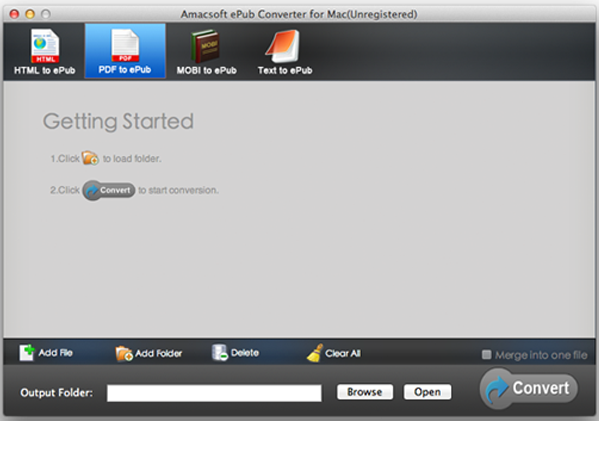Choose Text to ePub conversion
The height and width of the screenshot is (458, 600).
pyautogui.click(x=285, y=51)
